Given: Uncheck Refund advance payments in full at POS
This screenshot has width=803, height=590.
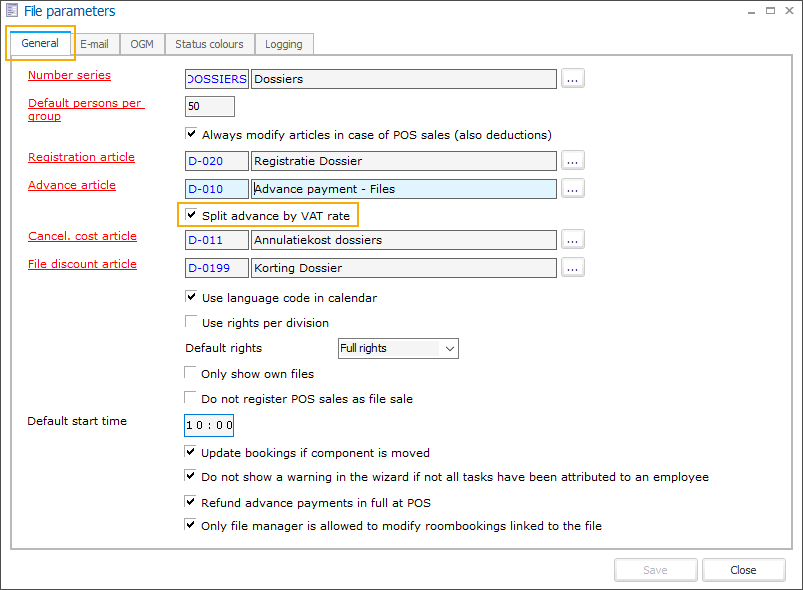Looking at the screenshot, I should tap(192, 503).
